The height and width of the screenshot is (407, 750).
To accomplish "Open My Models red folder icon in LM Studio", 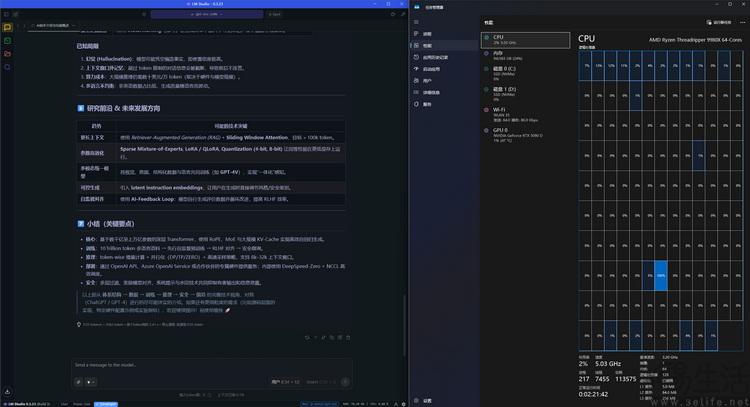I will pos(7,54).
